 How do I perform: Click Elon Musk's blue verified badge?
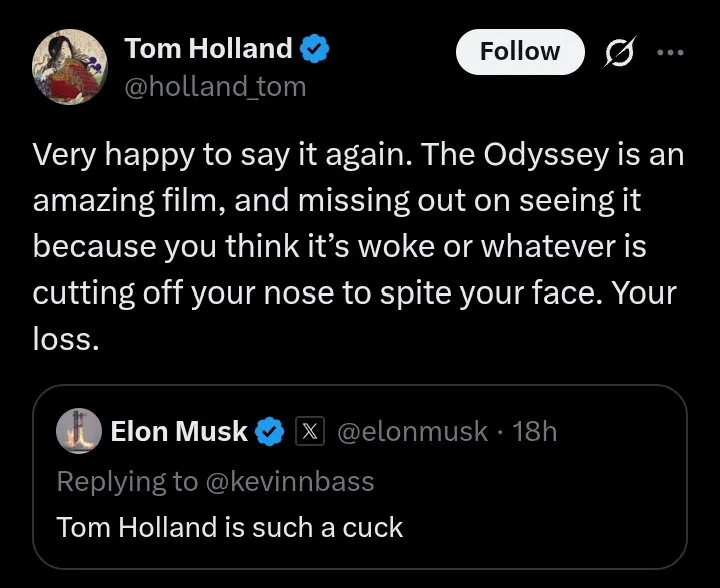point(270,431)
